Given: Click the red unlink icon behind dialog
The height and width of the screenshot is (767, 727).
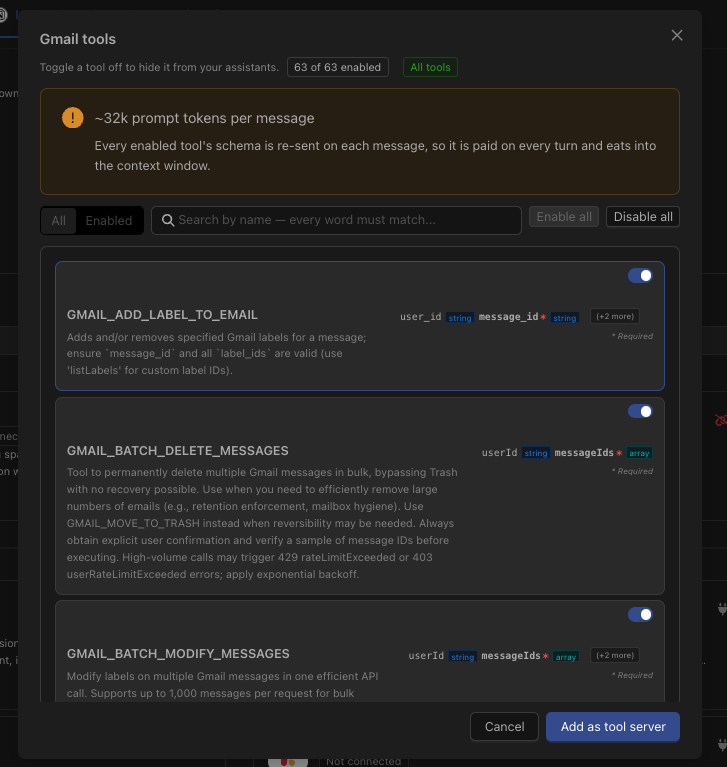Looking at the screenshot, I should (720, 420).
